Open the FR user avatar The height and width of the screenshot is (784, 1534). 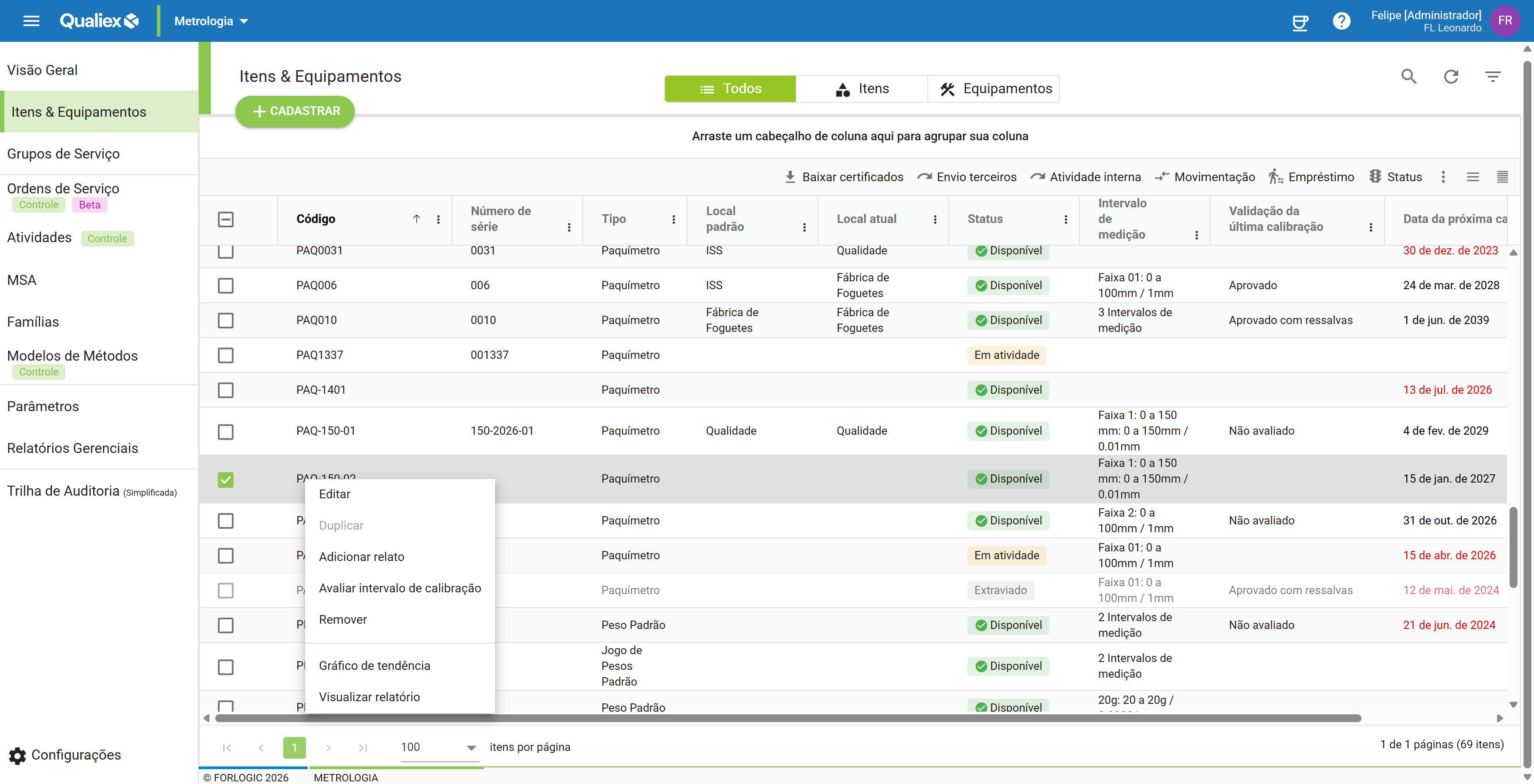[1505, 21]
